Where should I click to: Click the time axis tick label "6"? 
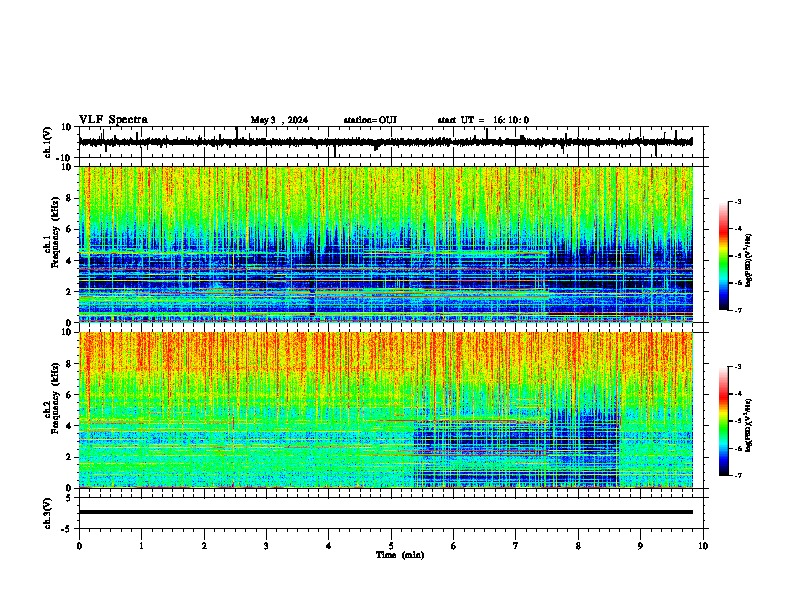[x=454, y=546]
